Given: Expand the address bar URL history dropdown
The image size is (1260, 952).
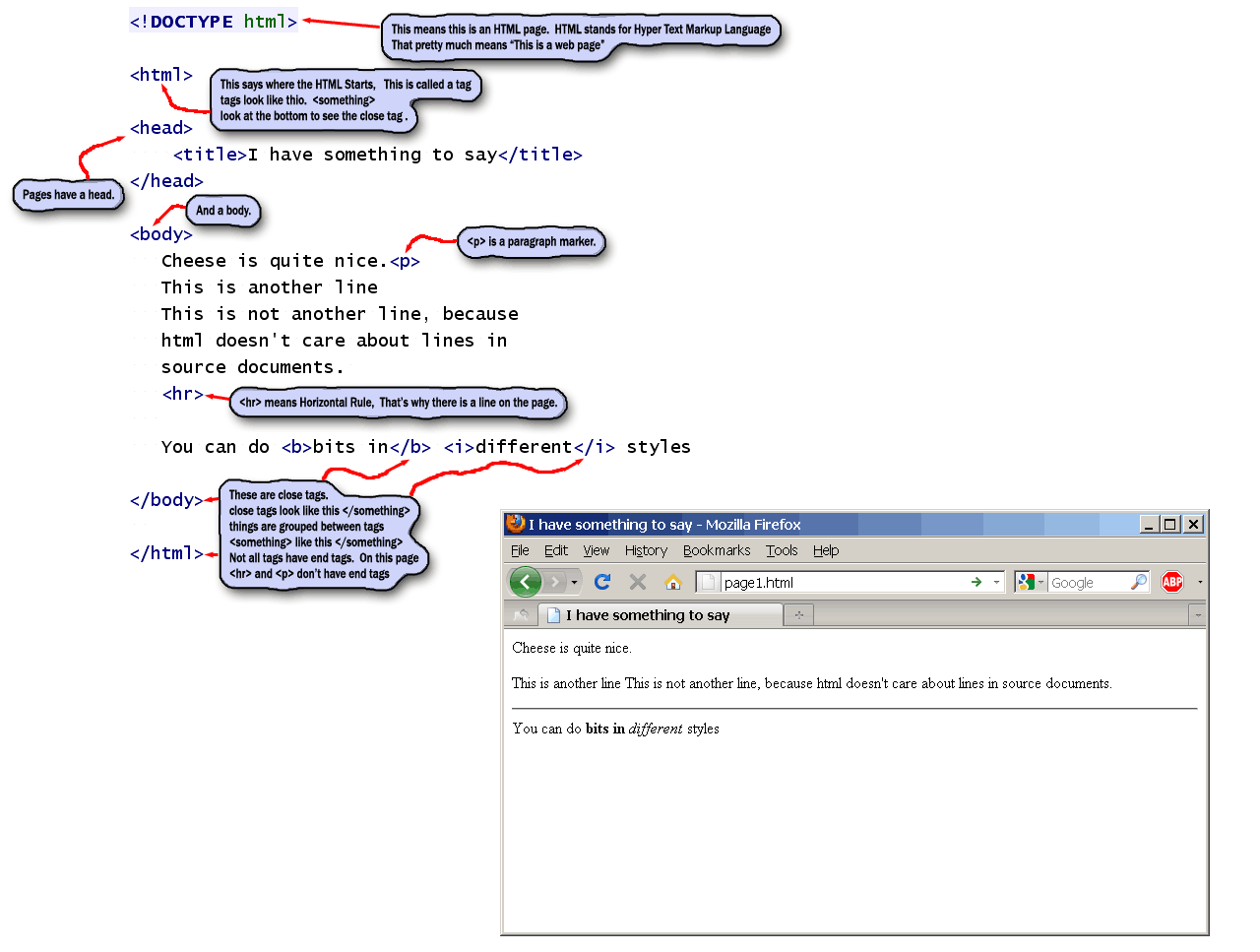Looking at the screenshot, I should click(996, 582).
